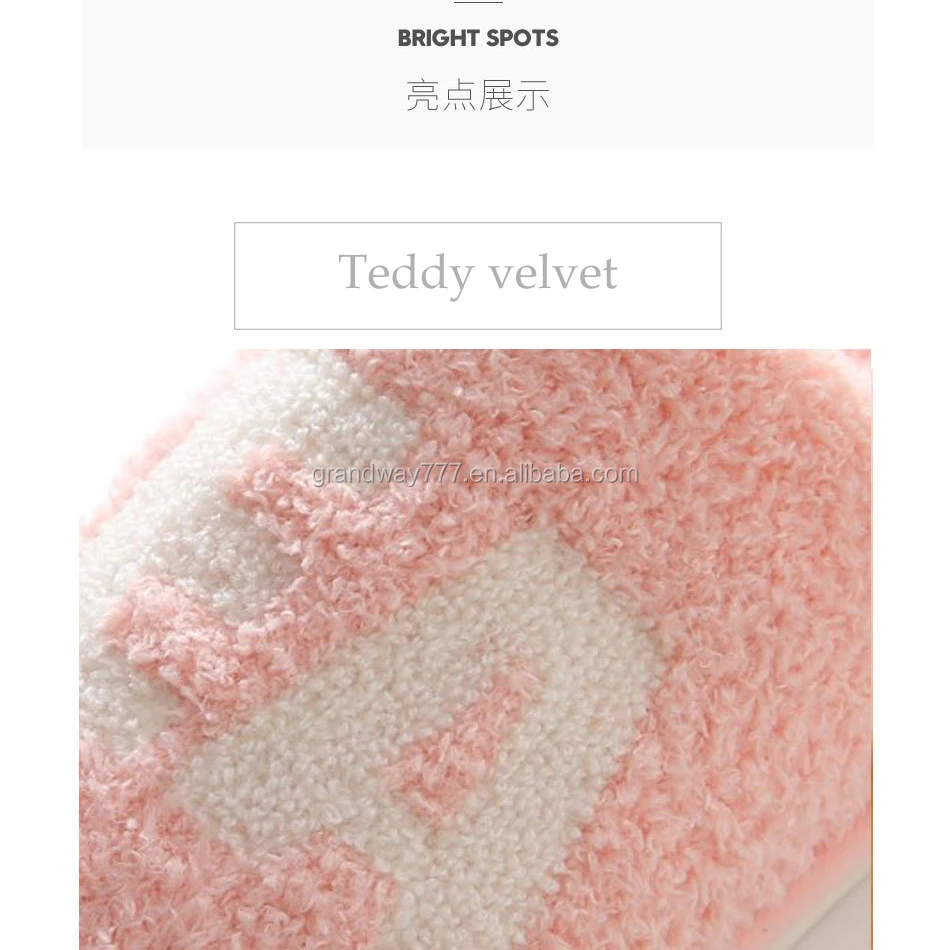This screenshot has height=950, width=950.
Task: Click the word velvet in the label
Action: pos(553,273)
